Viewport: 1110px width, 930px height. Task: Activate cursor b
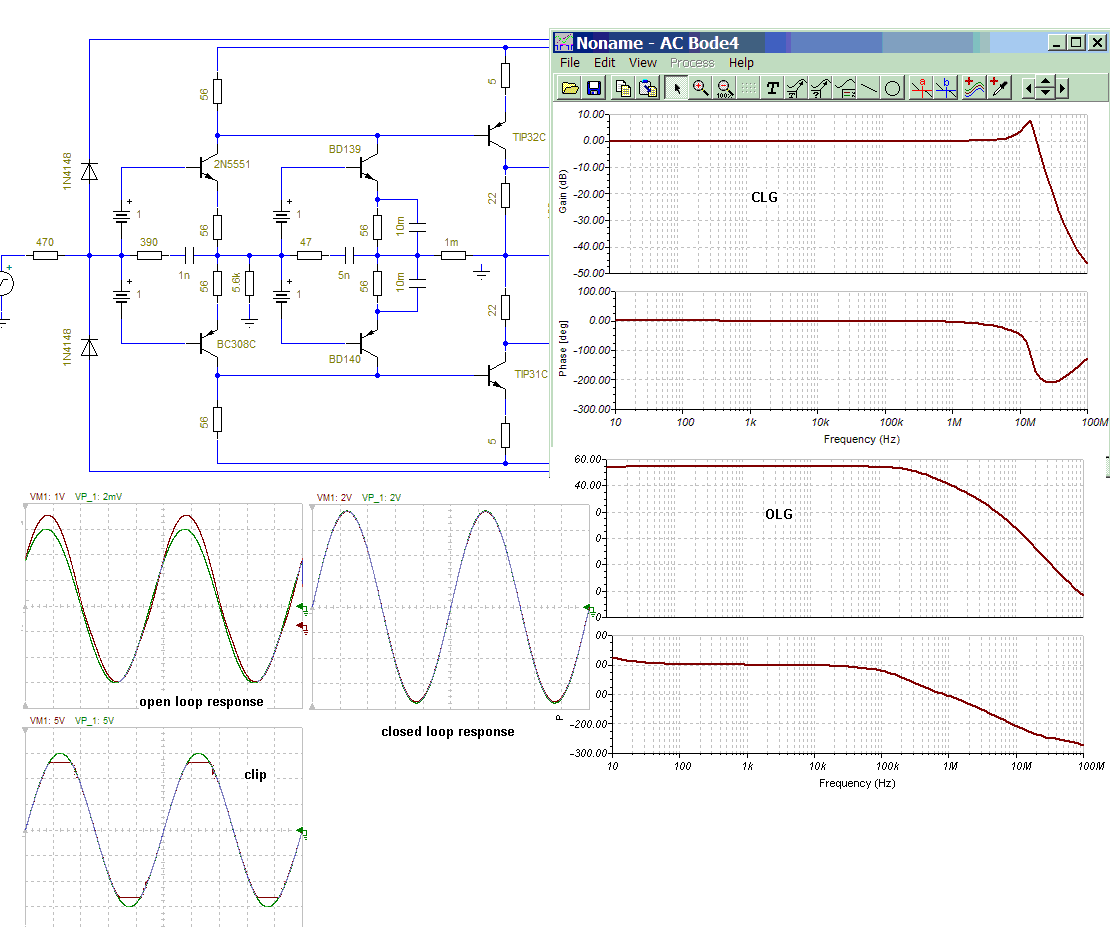pyautogui.click(x=946, y=88)
